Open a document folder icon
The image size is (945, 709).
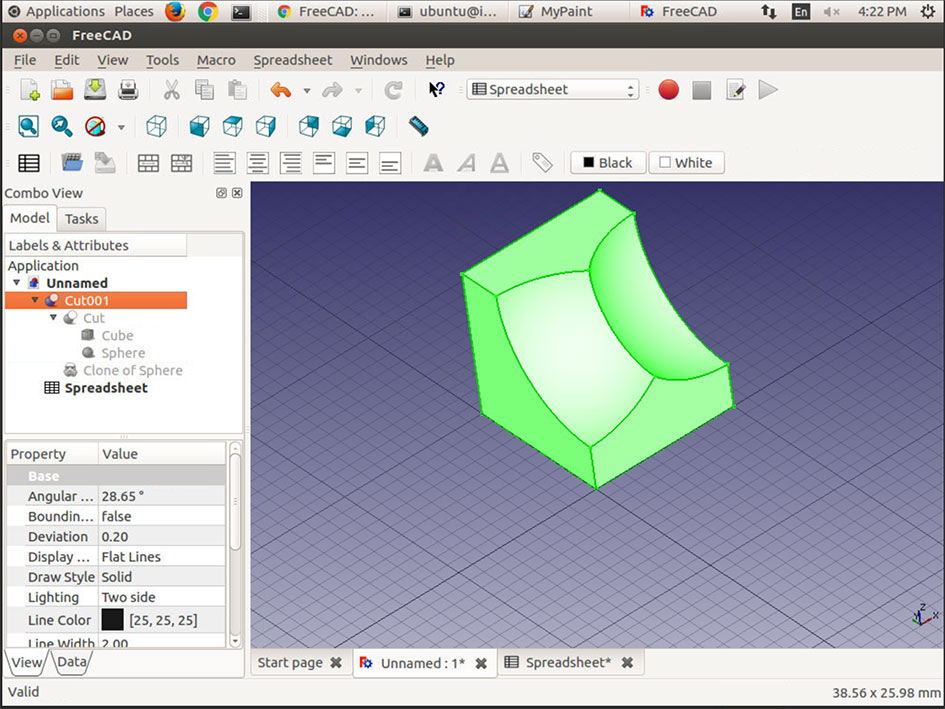(x=62, y=90)
